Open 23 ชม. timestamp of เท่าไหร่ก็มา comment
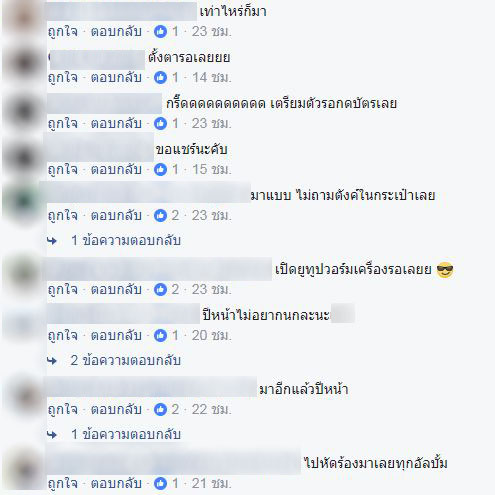The width and height of the screenshot is (495, 495). click(211, 32)
